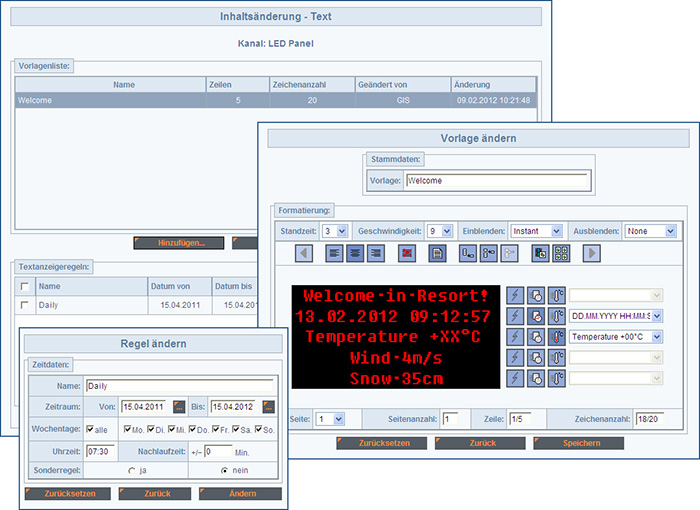Screen dimensions: 700x510
Task: Open the empty dropdown on Welcome-in-Resort line
Action: [x=616, y=295]
